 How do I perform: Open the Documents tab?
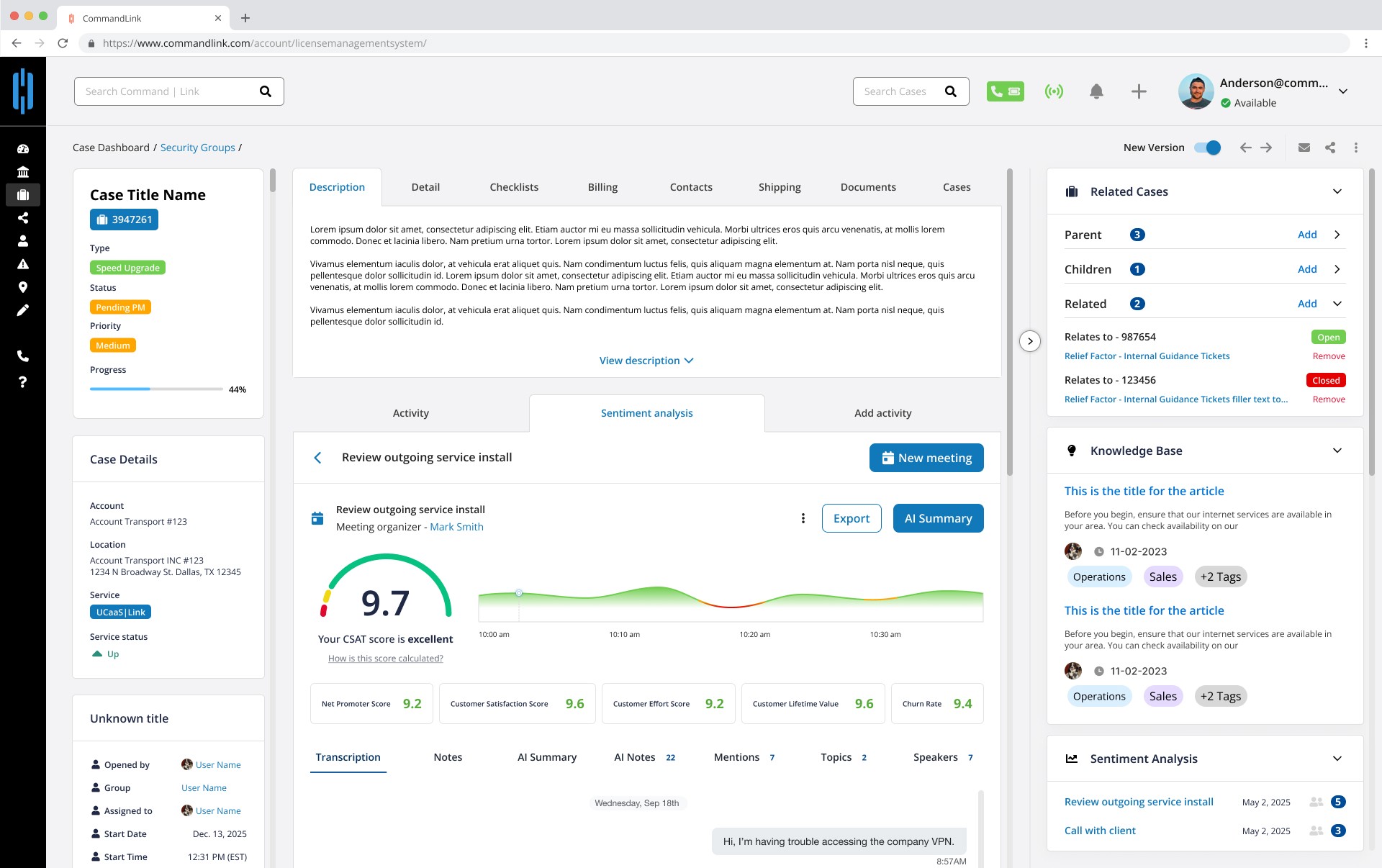coord(868,187)
